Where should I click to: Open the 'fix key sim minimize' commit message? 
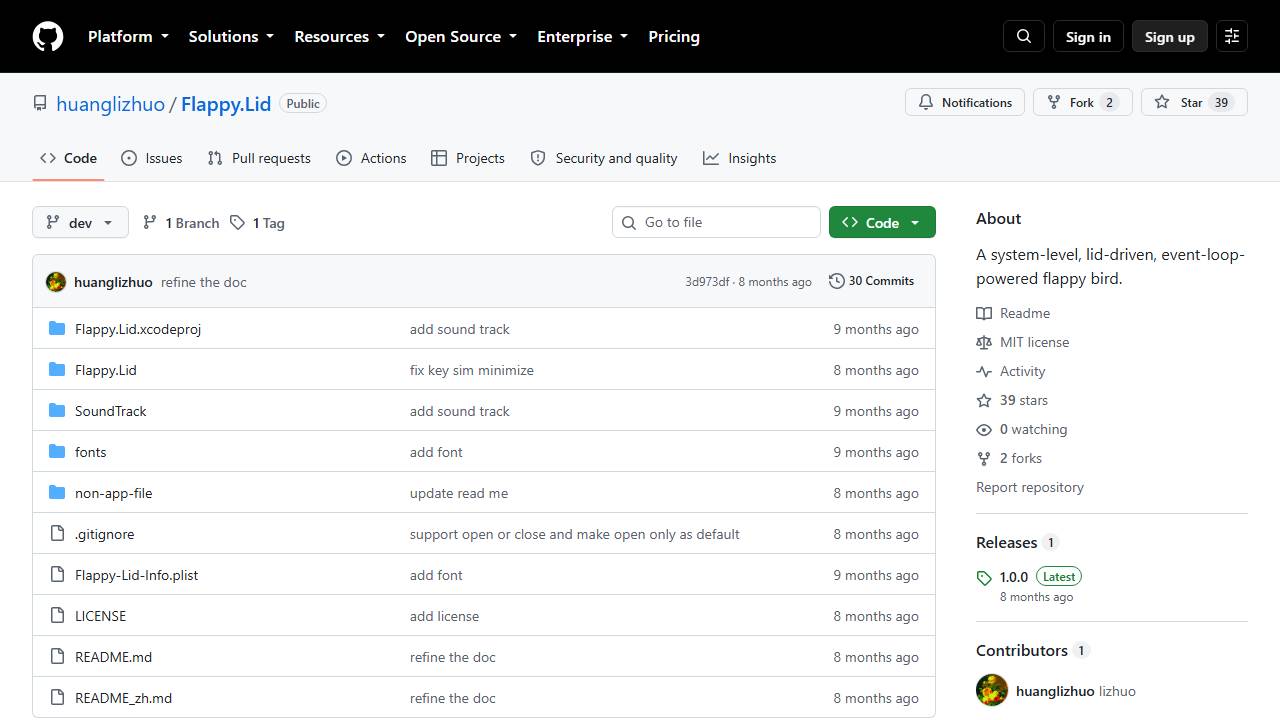click(x=472, y=370)
